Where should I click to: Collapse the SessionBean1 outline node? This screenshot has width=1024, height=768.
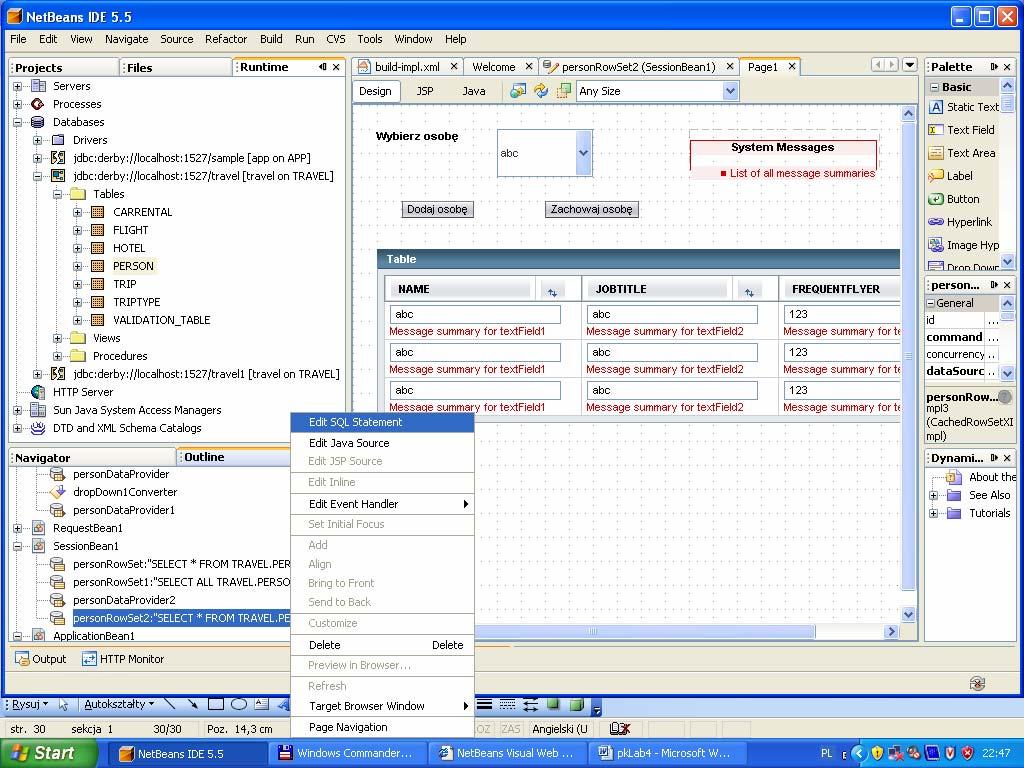coord(18,546)
